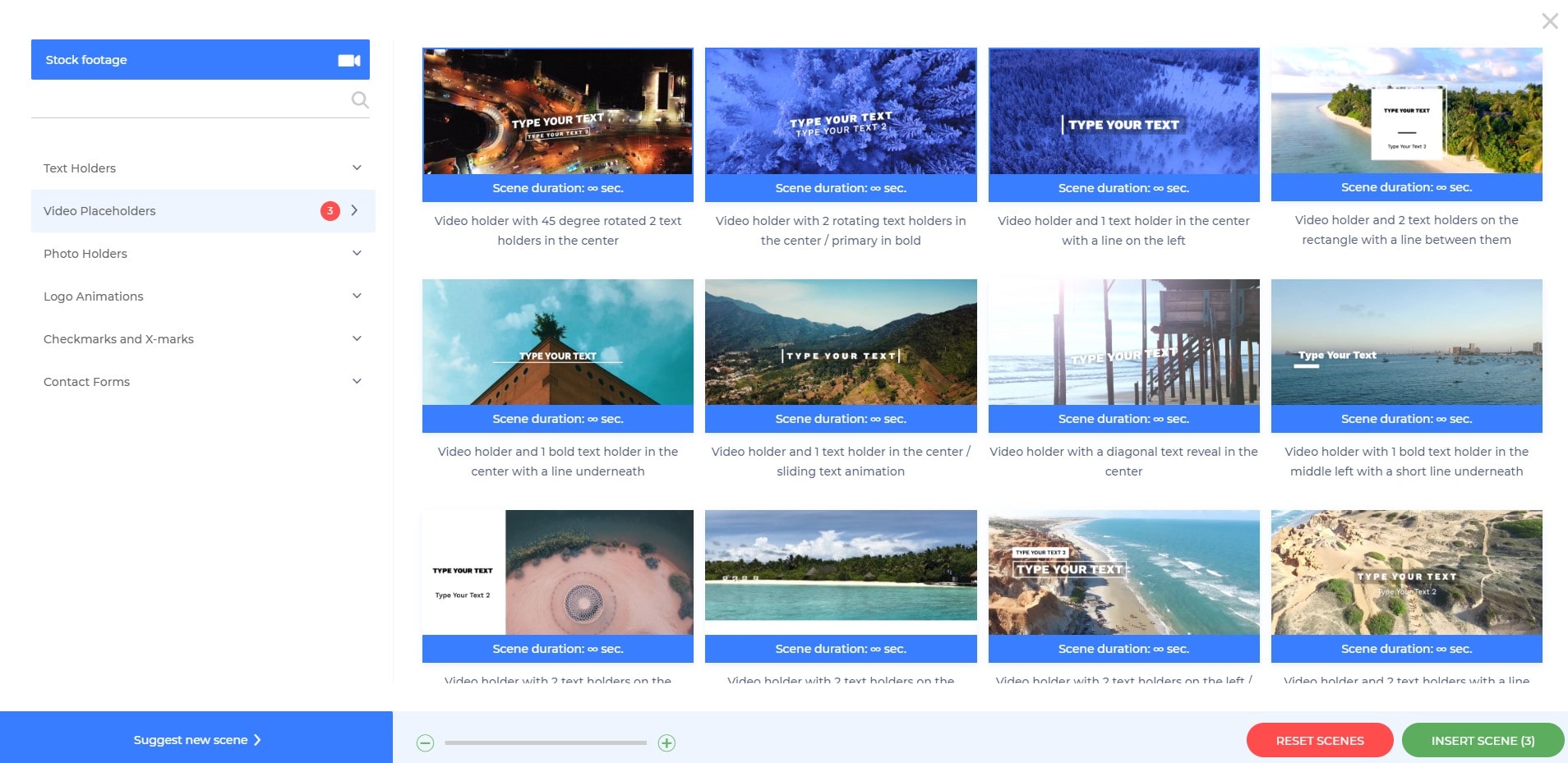Expand the Text Holders category
Viewport: 1568px width, 763px height.
[357, 168]
